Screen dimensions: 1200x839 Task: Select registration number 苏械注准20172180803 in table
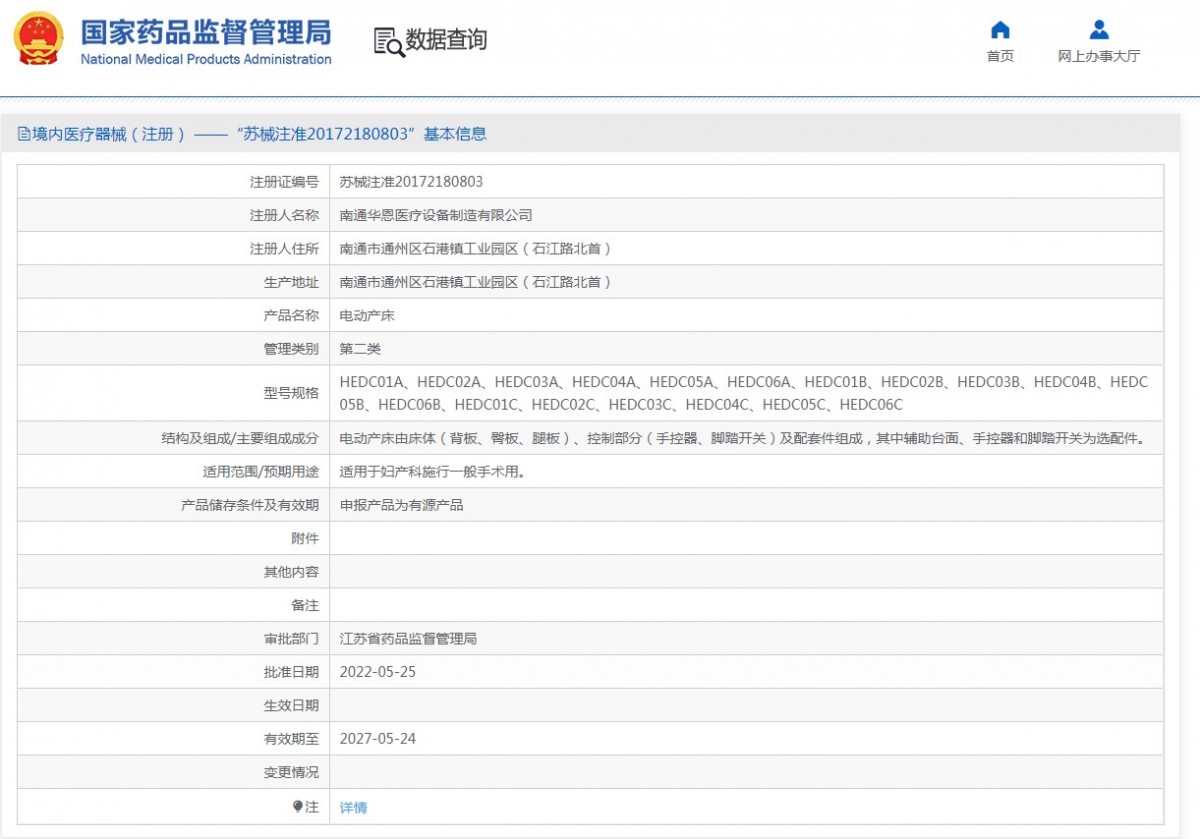tap(411, 182)
